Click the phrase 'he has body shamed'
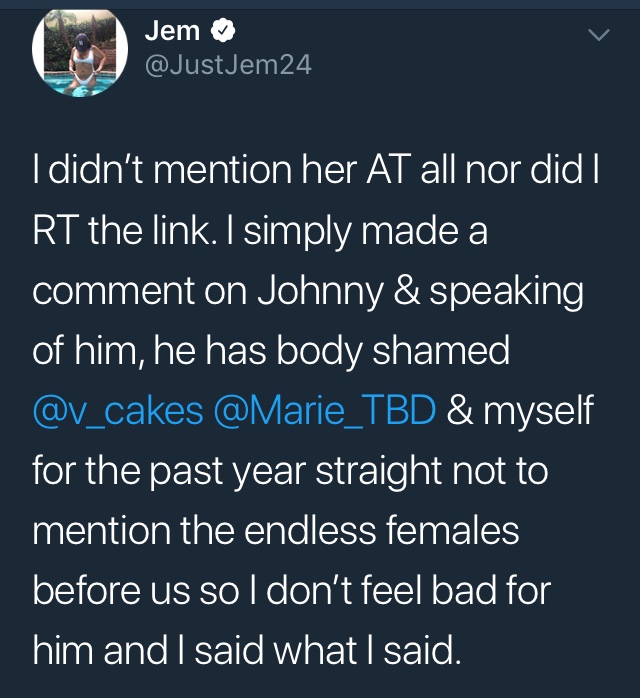Image resolution: width=640 pixels, height=698 pixels. click(x=332, y=350)
